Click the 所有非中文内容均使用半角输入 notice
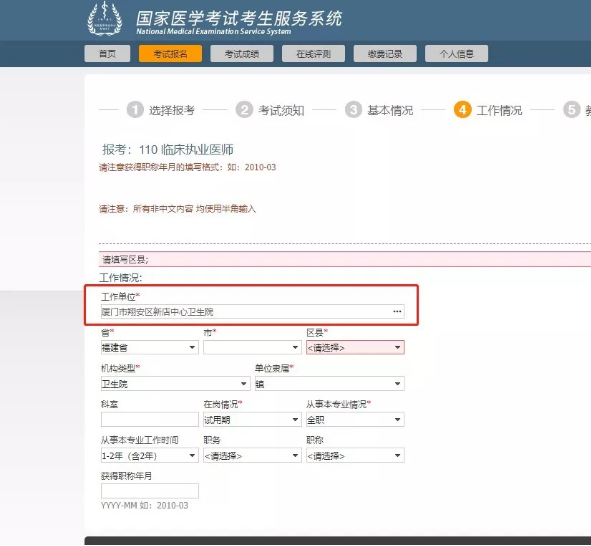 coord(178,209)
